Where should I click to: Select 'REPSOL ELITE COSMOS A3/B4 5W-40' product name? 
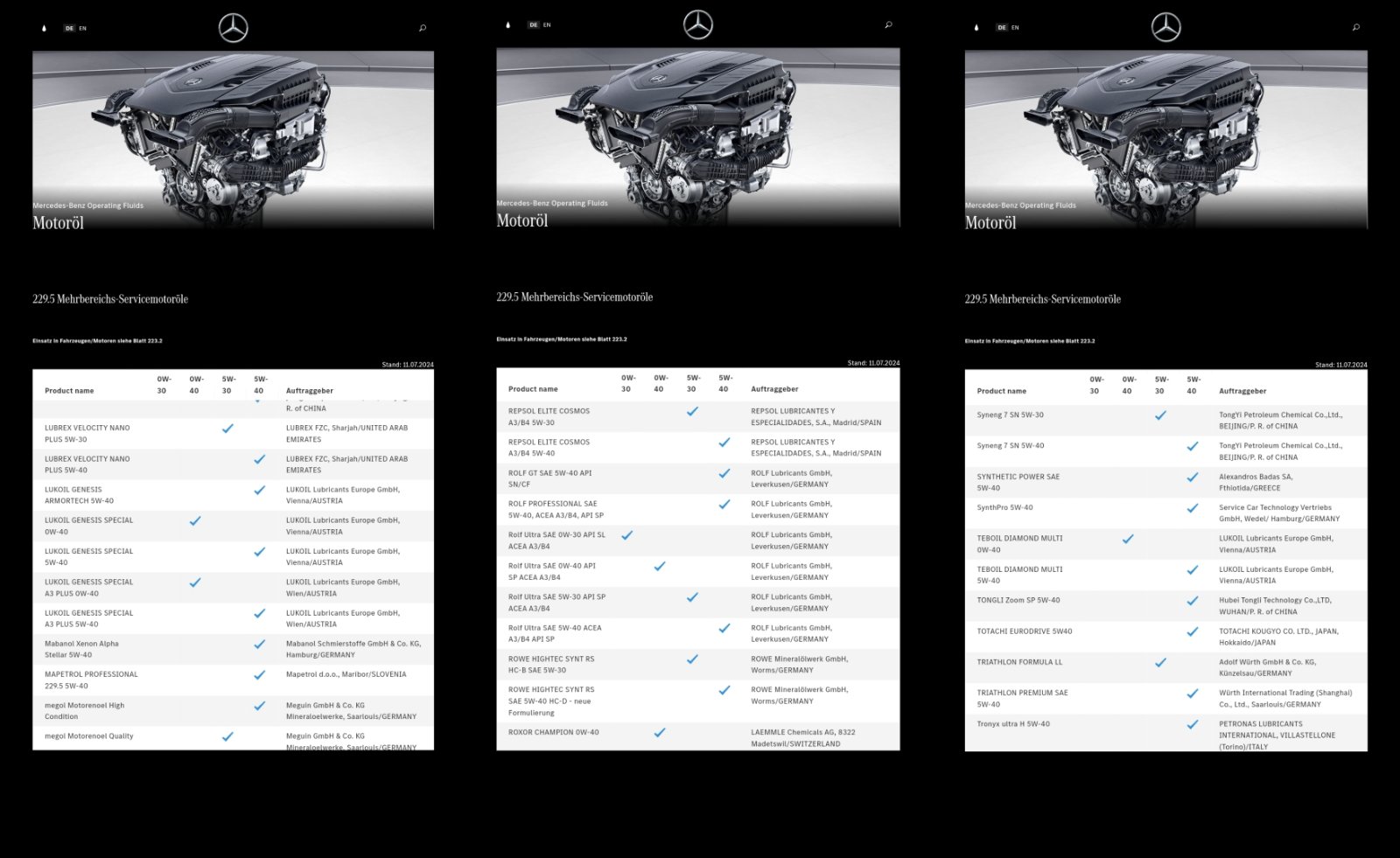point(549,448)
